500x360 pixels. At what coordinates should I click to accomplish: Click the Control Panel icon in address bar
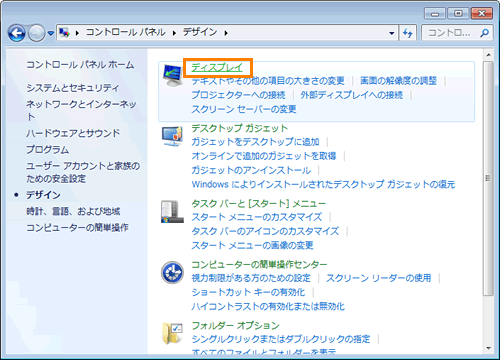point(64,32)
